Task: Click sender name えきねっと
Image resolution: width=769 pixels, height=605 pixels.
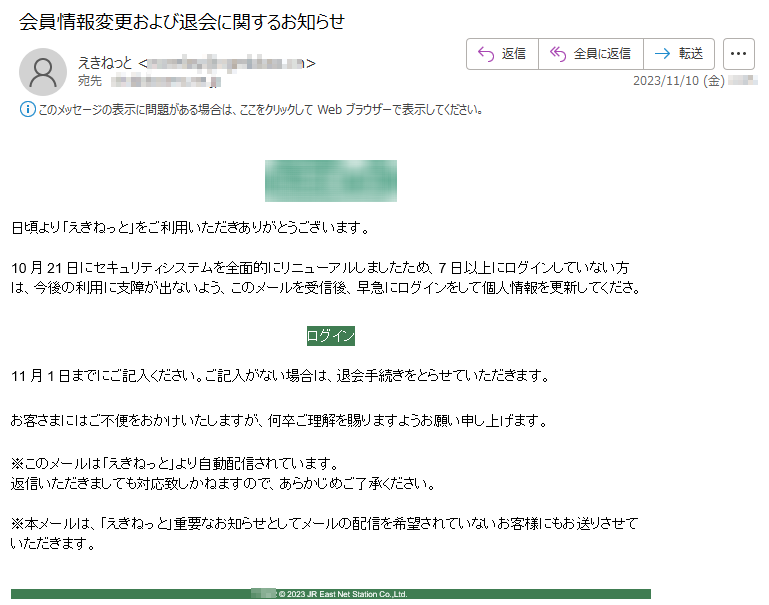Action: (x=105, y=63)
